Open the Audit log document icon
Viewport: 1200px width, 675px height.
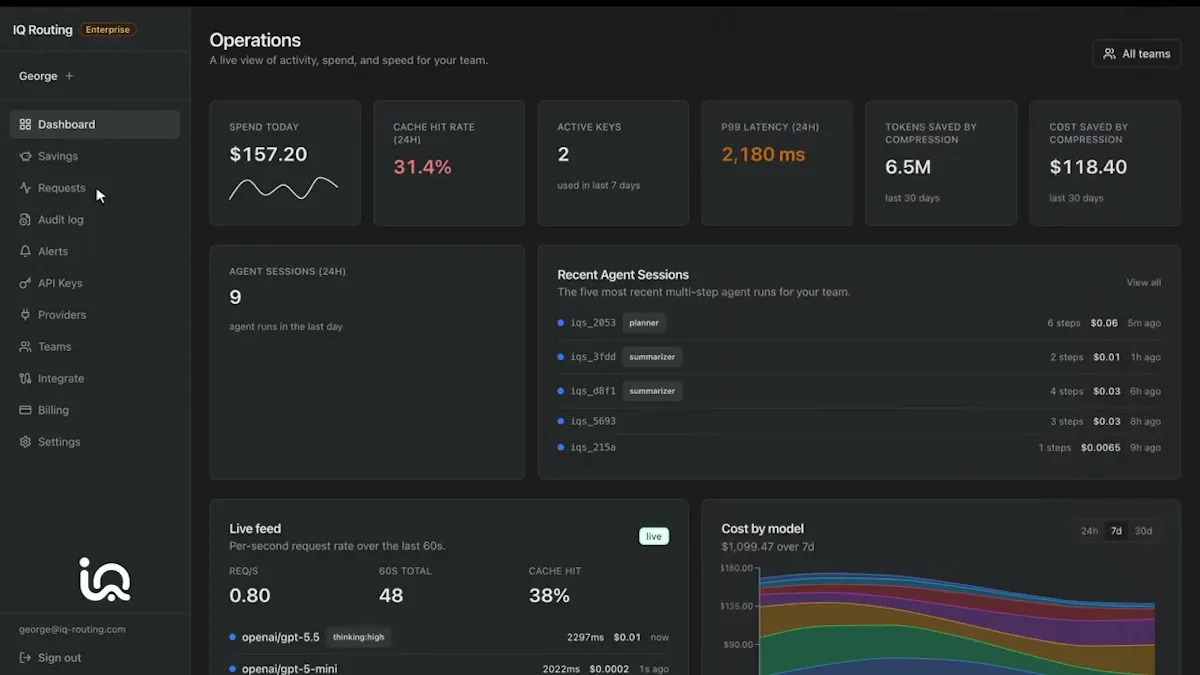pos(26,220)
